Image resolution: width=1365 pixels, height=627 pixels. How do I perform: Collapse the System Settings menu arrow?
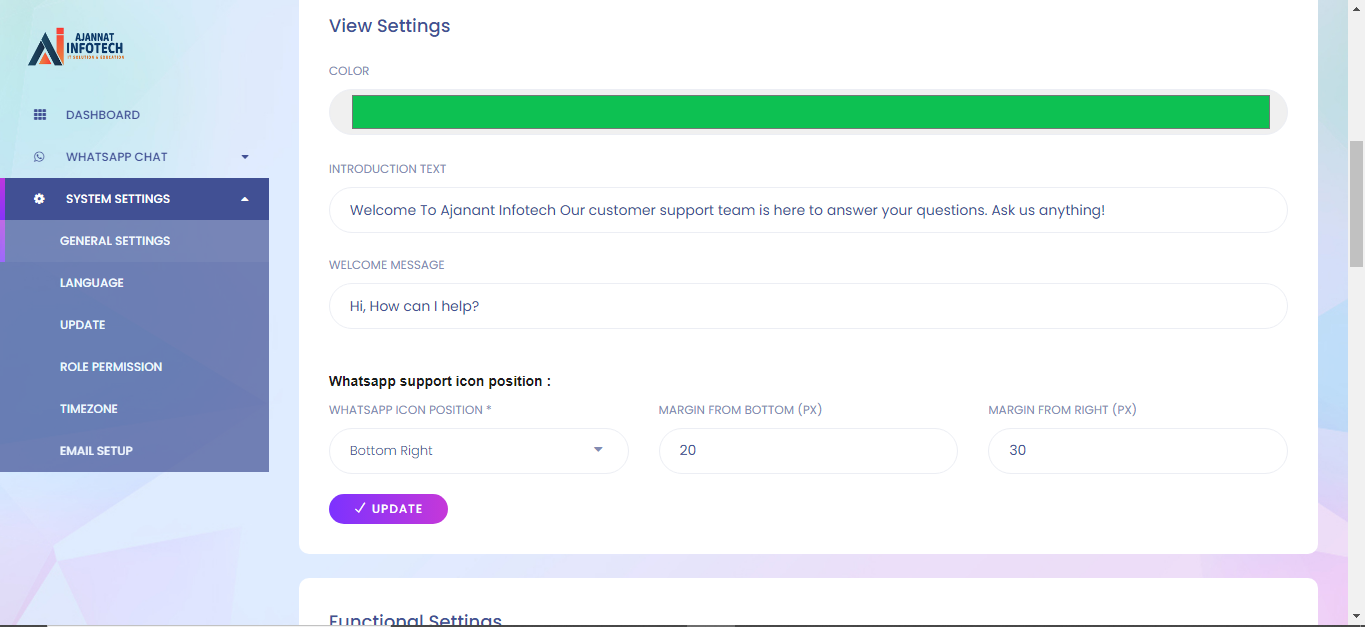pos(245,199)
